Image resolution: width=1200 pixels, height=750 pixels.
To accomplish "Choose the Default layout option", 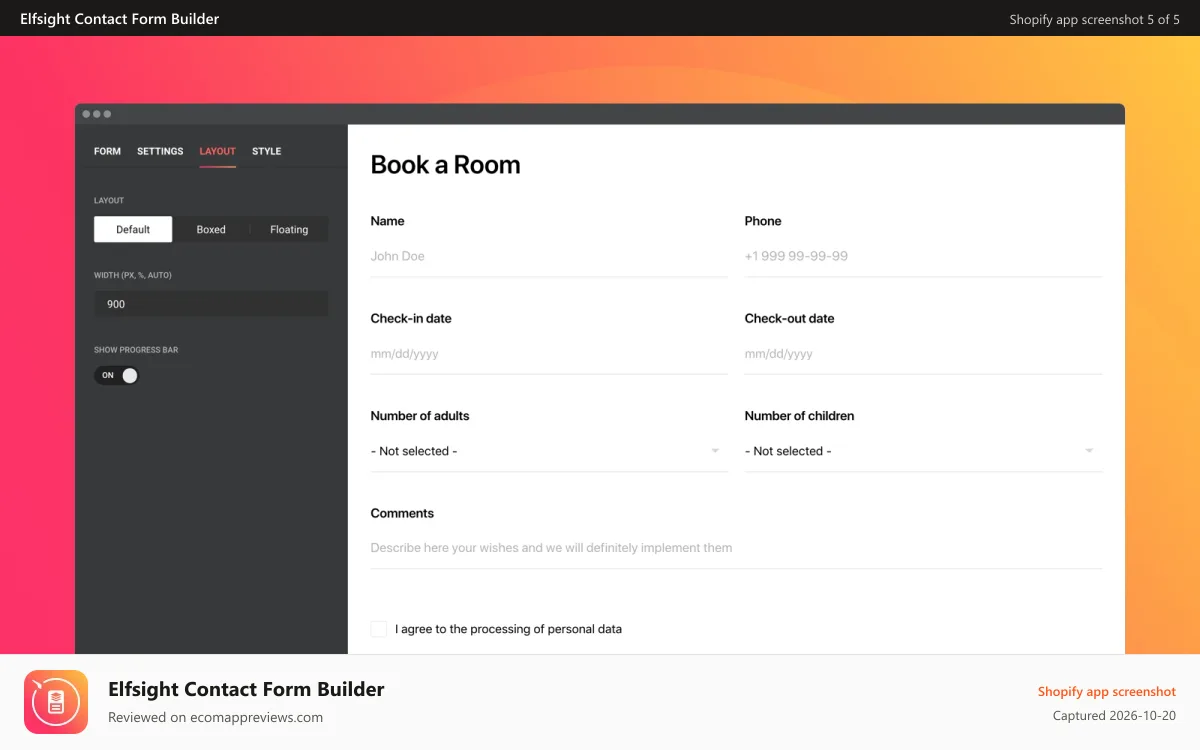I will (x=133, y=229).
